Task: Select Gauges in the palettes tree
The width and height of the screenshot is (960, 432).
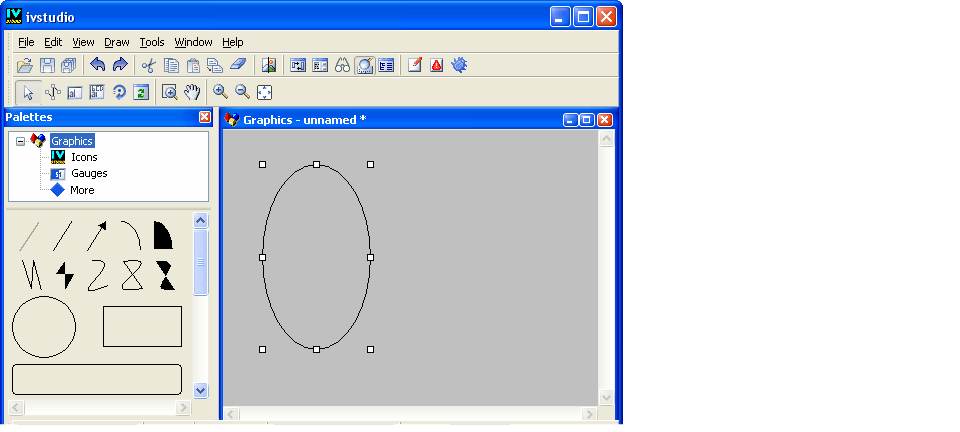Action: coord(89,173)
